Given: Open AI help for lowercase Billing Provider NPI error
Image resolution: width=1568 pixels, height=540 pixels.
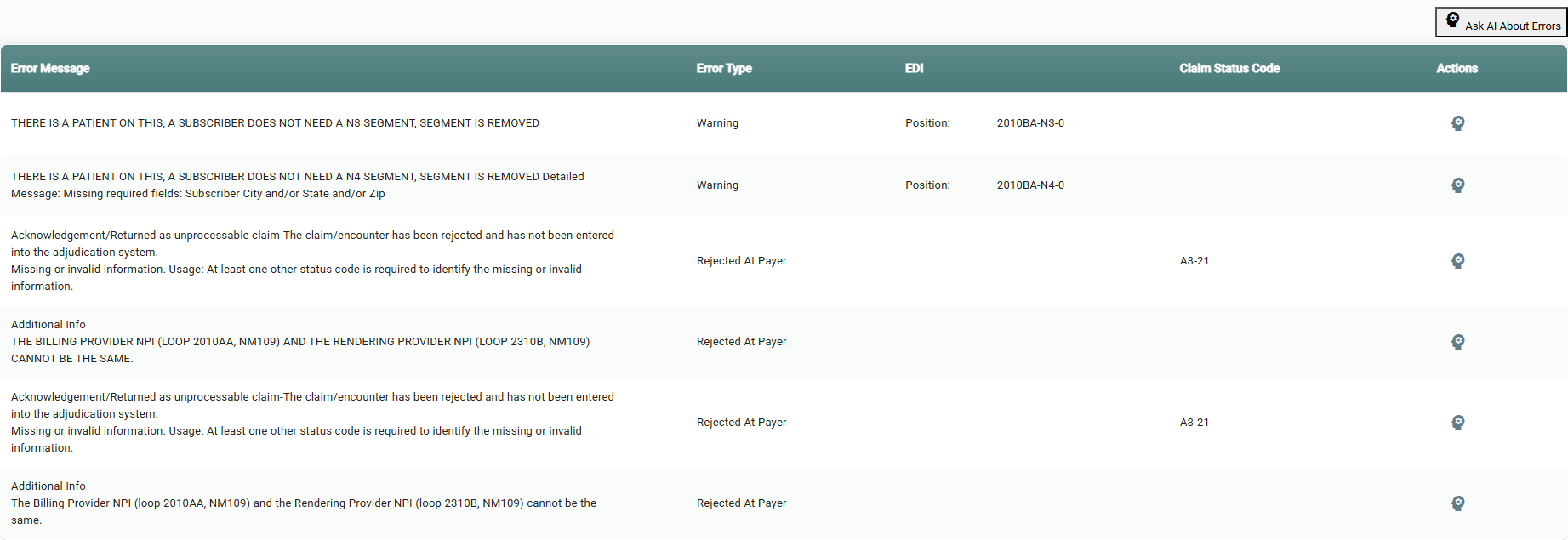Looking at the screenshot, I should coord(1457,503).
